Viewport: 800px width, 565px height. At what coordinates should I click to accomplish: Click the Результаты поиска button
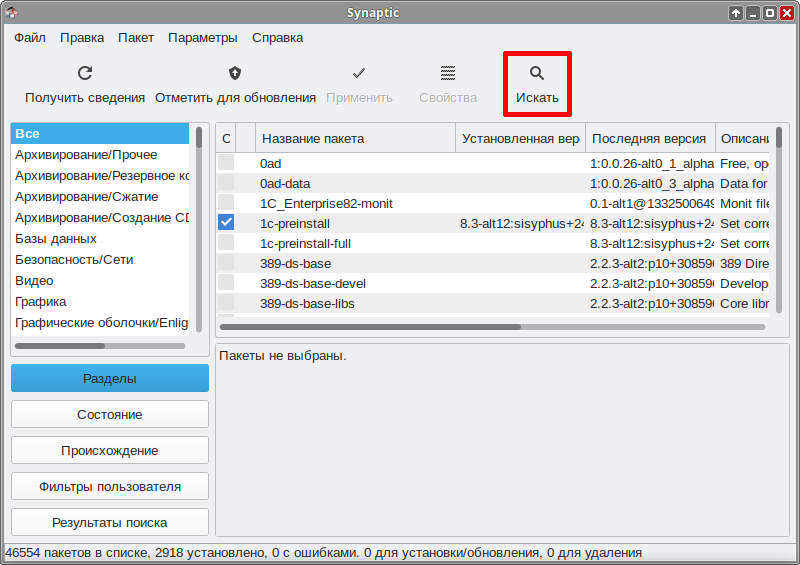point(110,522)
